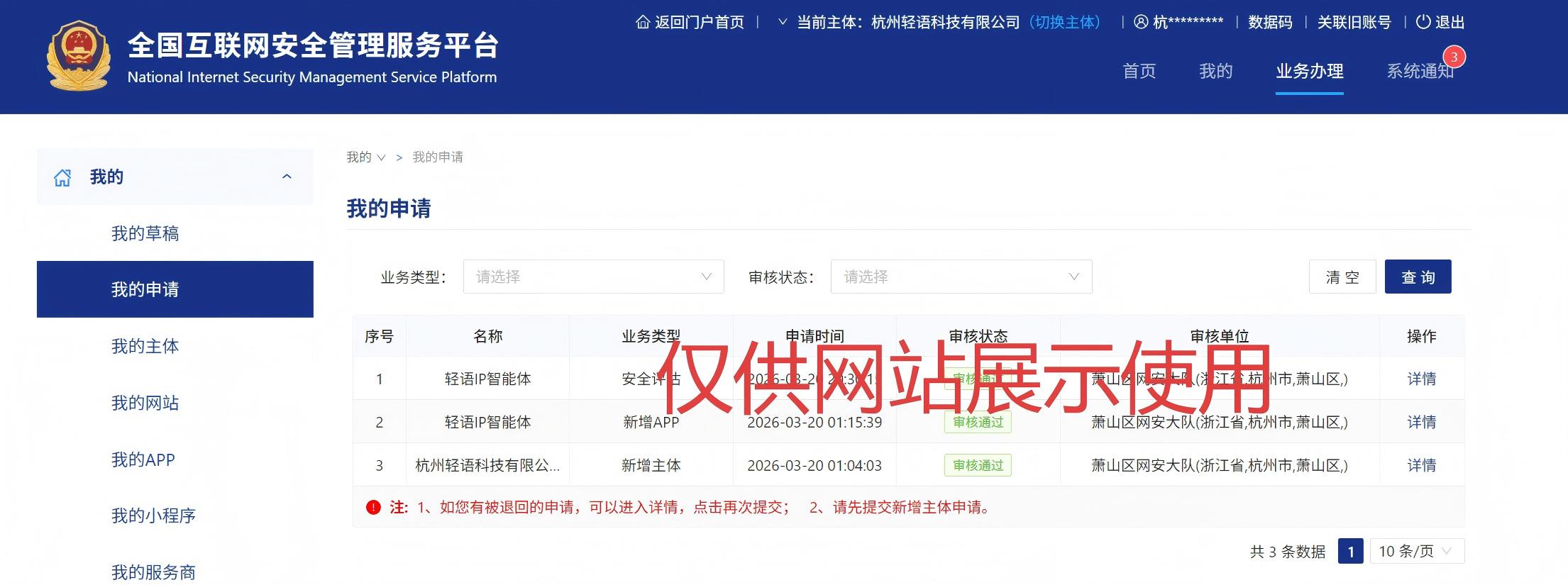Click the national police emblem logo
This screenshot has width=1568, height=585.
[79, 55]
